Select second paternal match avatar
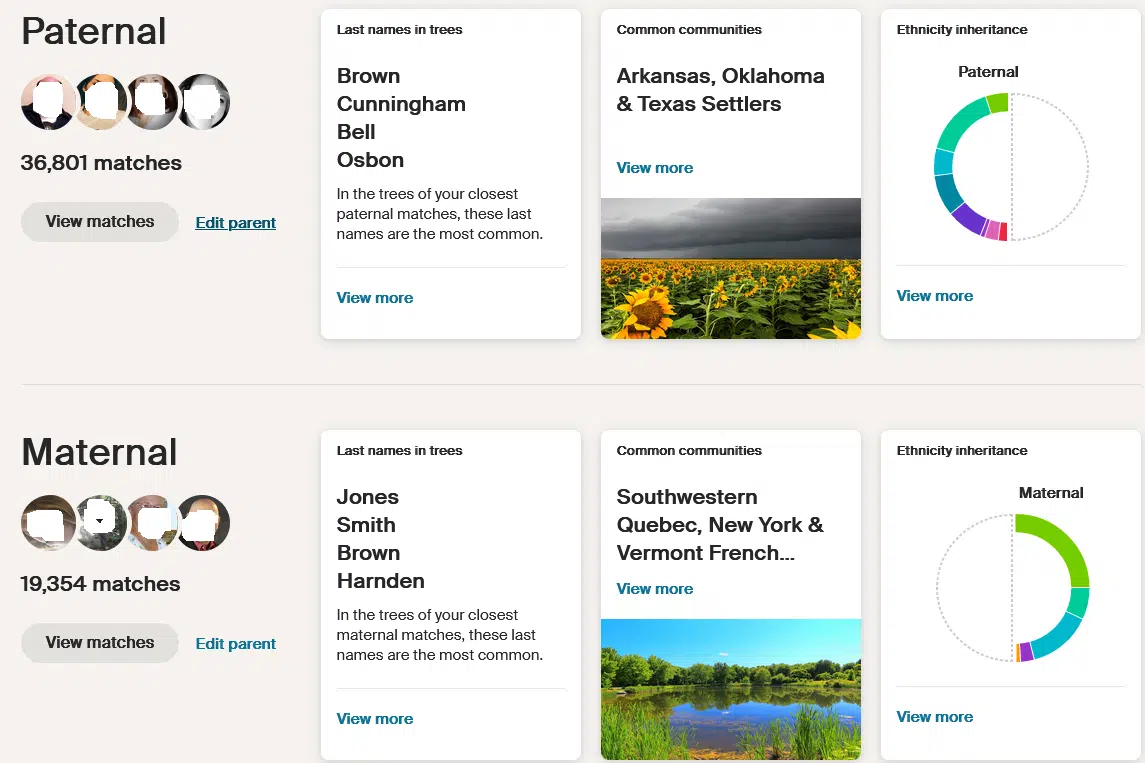The width and height of the screenshot is (1145, 763). pyautogui.click(x=102, y=102)
